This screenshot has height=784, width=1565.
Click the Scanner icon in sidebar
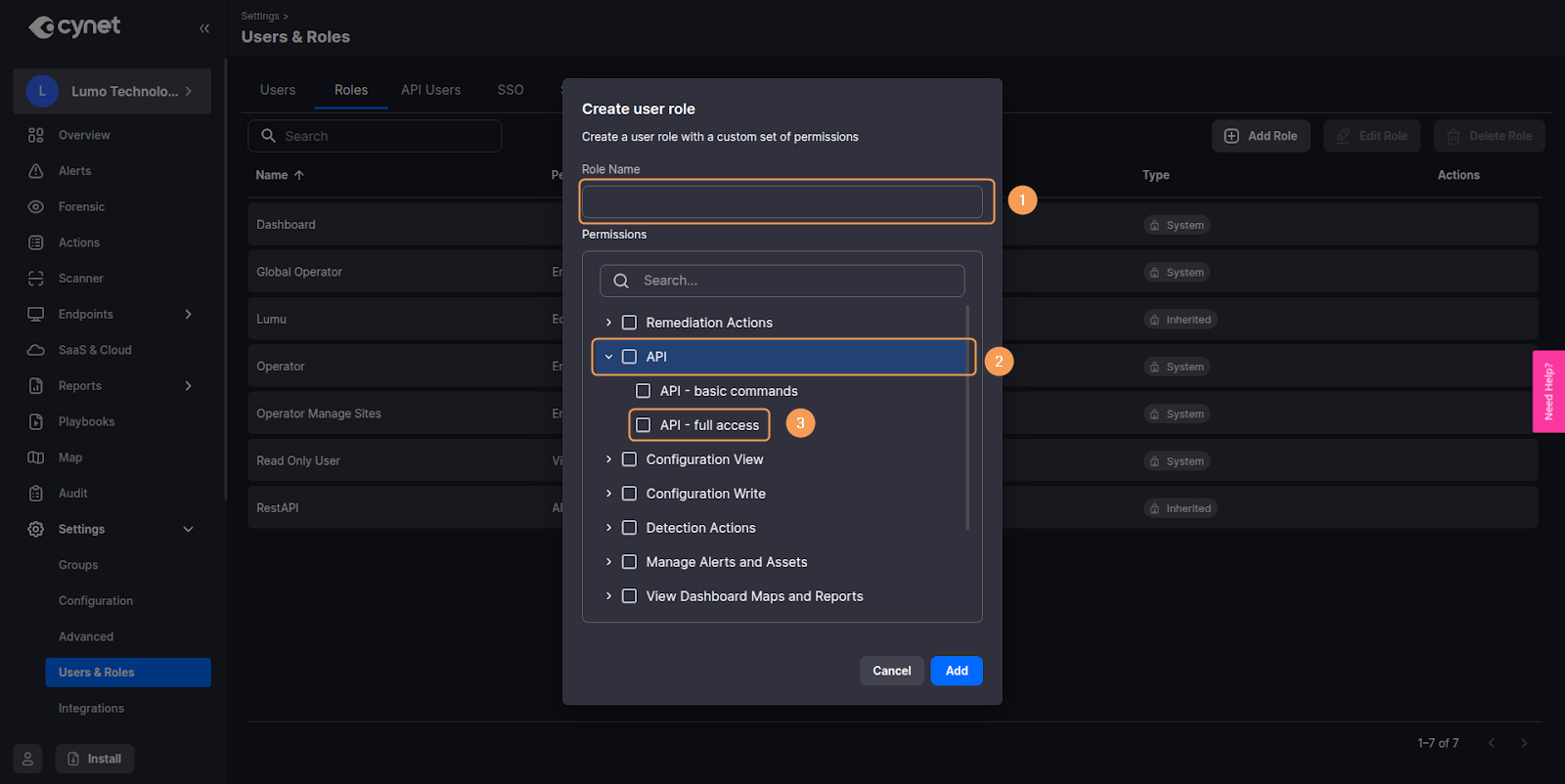[x=36, y=279]
